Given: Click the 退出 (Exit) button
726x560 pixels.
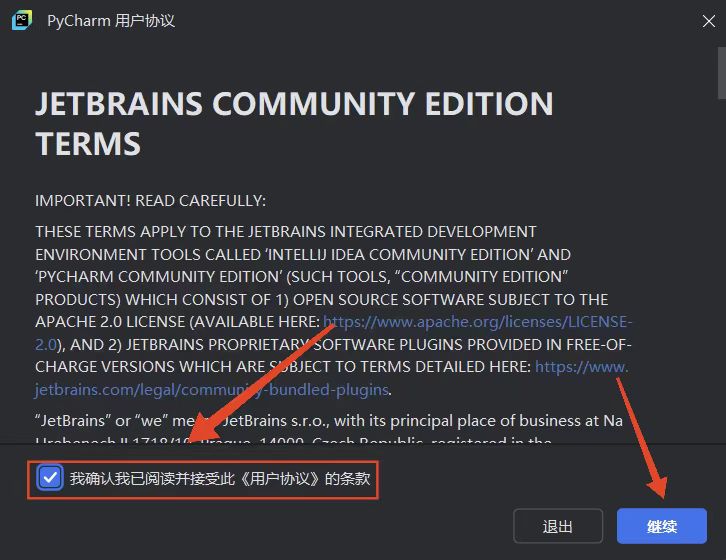Looking at the screenshot, I should tap(558, 526).
